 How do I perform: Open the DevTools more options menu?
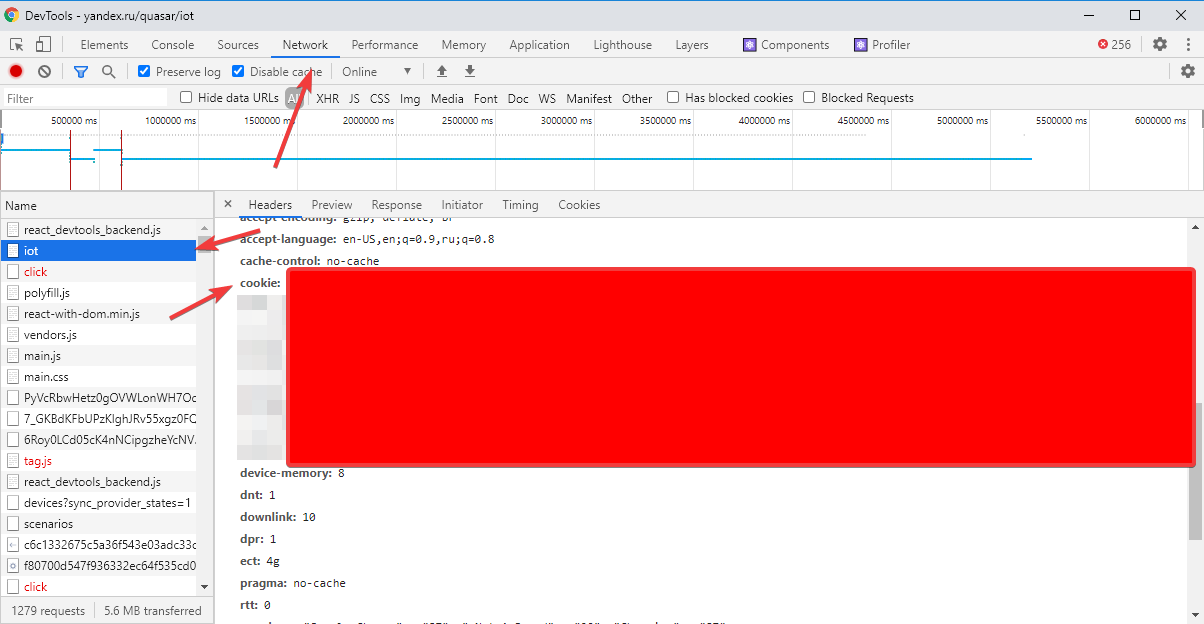tap(1188, 44)
